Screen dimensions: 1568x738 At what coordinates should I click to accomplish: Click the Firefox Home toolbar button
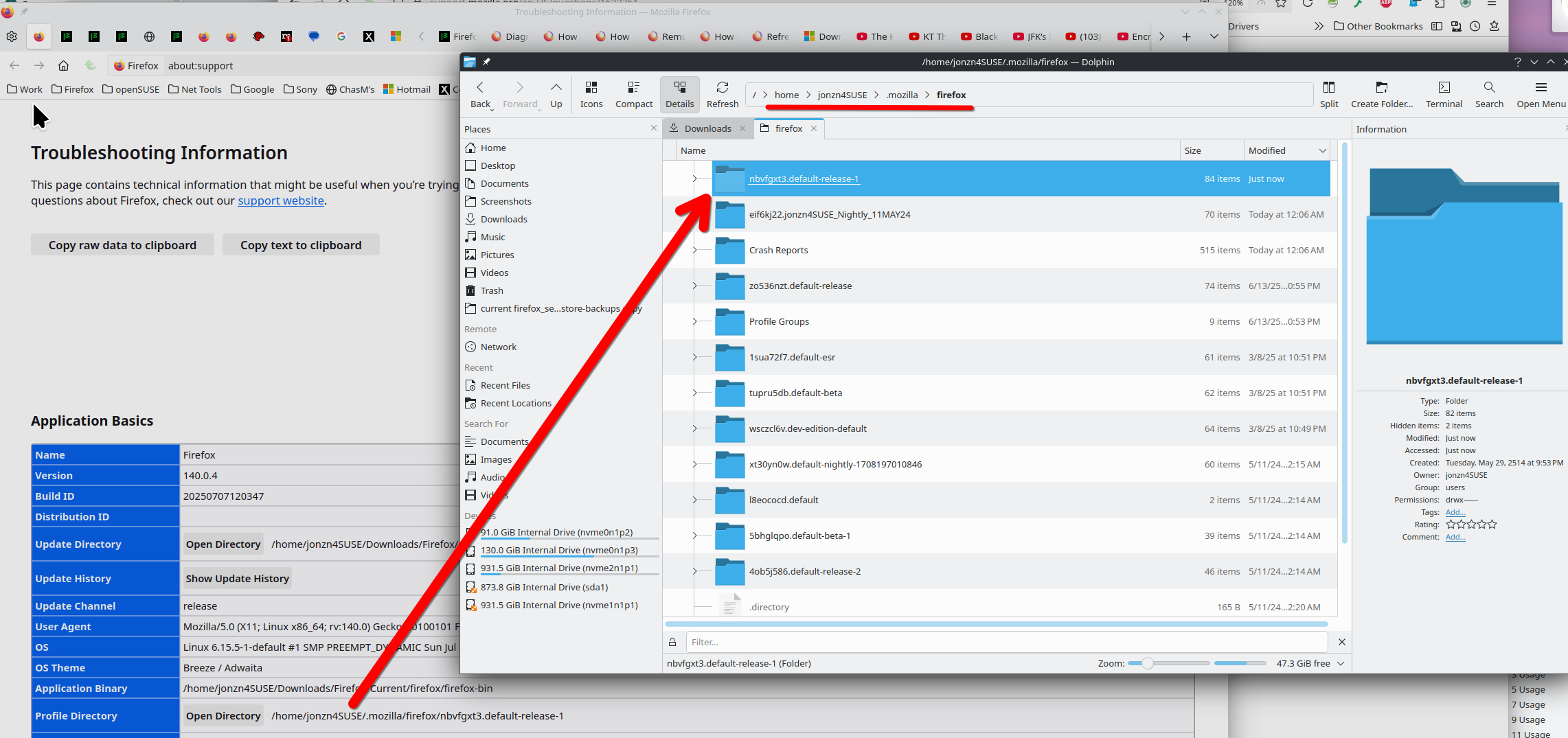click(63, 65)
